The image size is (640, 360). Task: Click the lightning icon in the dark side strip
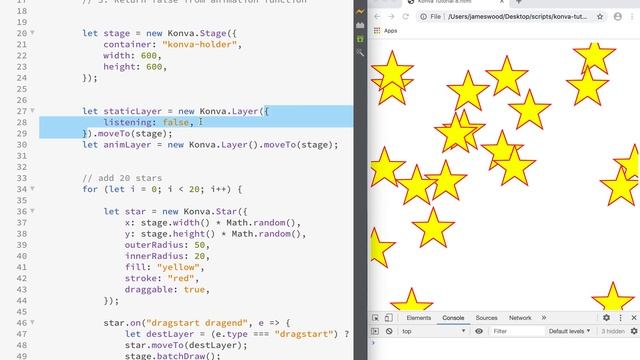point(360,12)
